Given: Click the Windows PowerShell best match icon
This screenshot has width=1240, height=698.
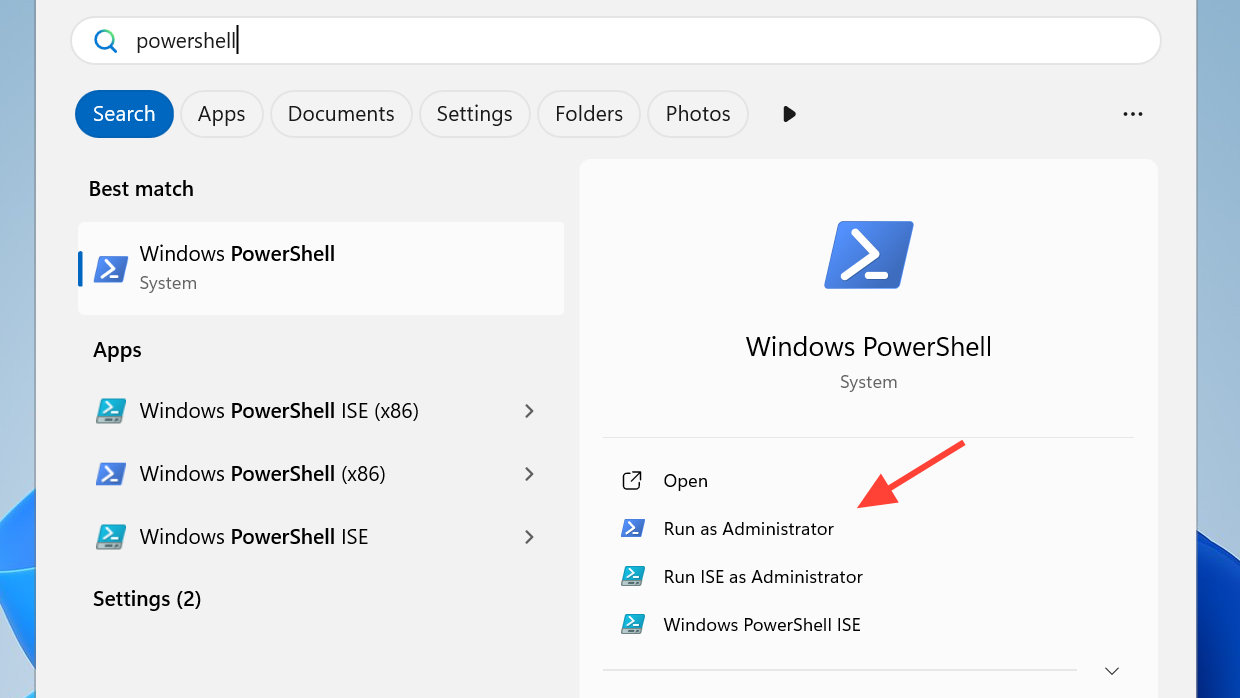Looking at the screenshot, I should pos(110,268).
